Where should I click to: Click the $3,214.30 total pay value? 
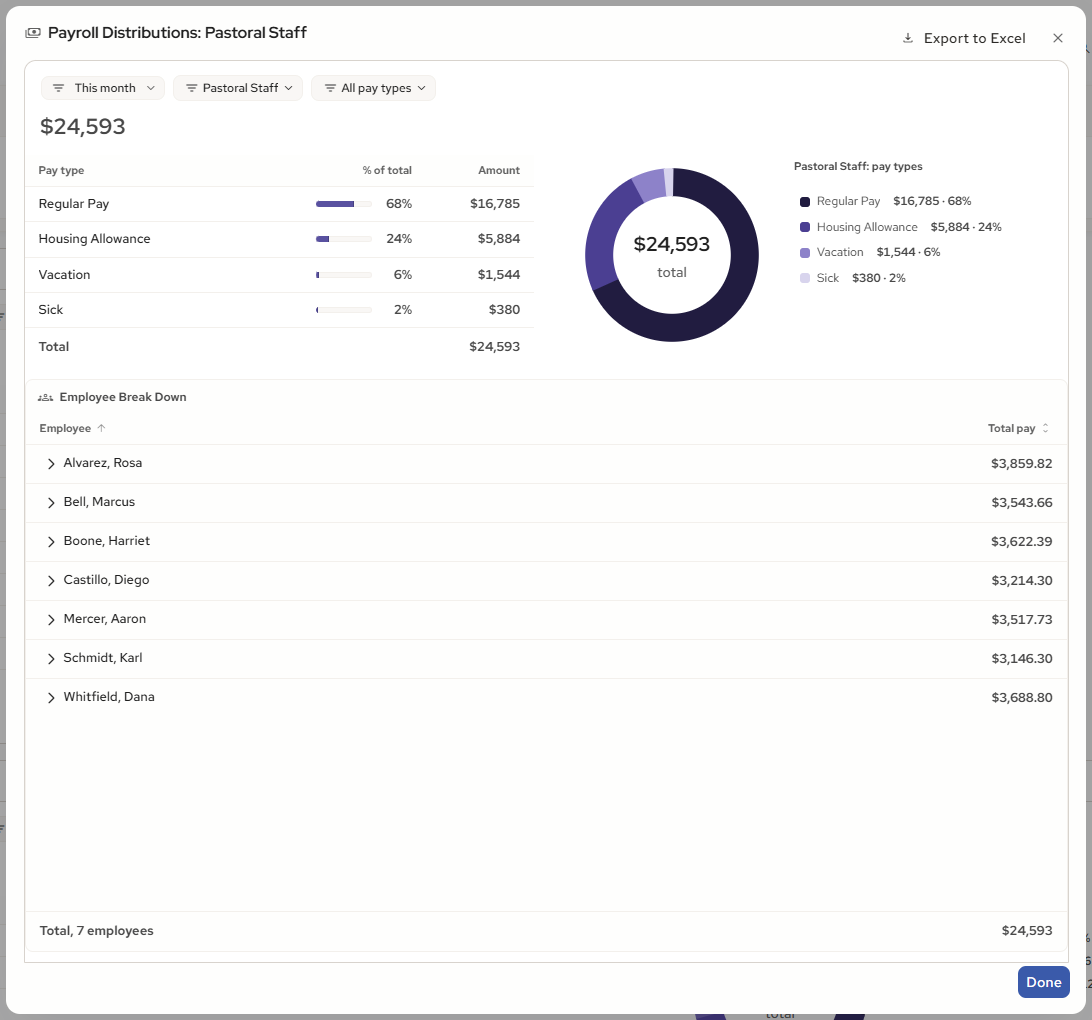[x=1022, y=581]
